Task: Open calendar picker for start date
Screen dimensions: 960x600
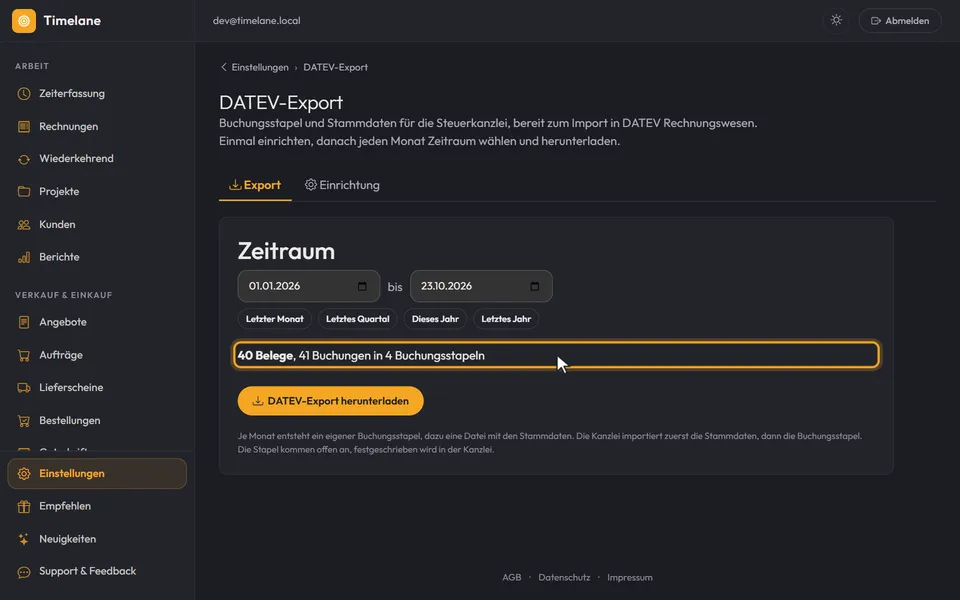Action: pyautogui.click(x=362, y=286)
